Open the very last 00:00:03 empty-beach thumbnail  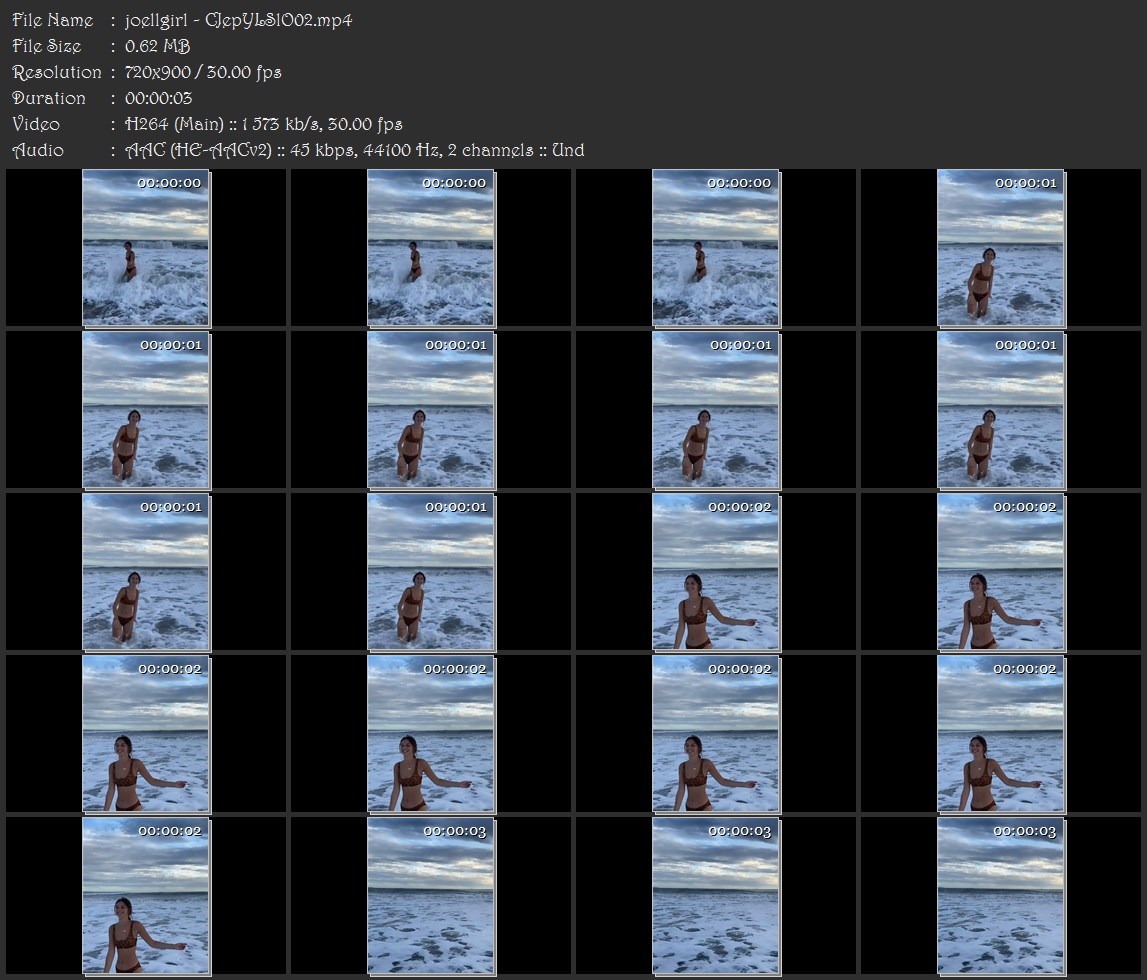pyautogui.click(x=1001, y=896)
